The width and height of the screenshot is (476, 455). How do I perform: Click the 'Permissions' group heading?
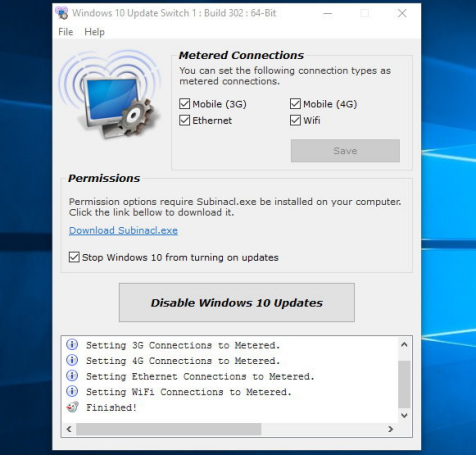point(104,178)
